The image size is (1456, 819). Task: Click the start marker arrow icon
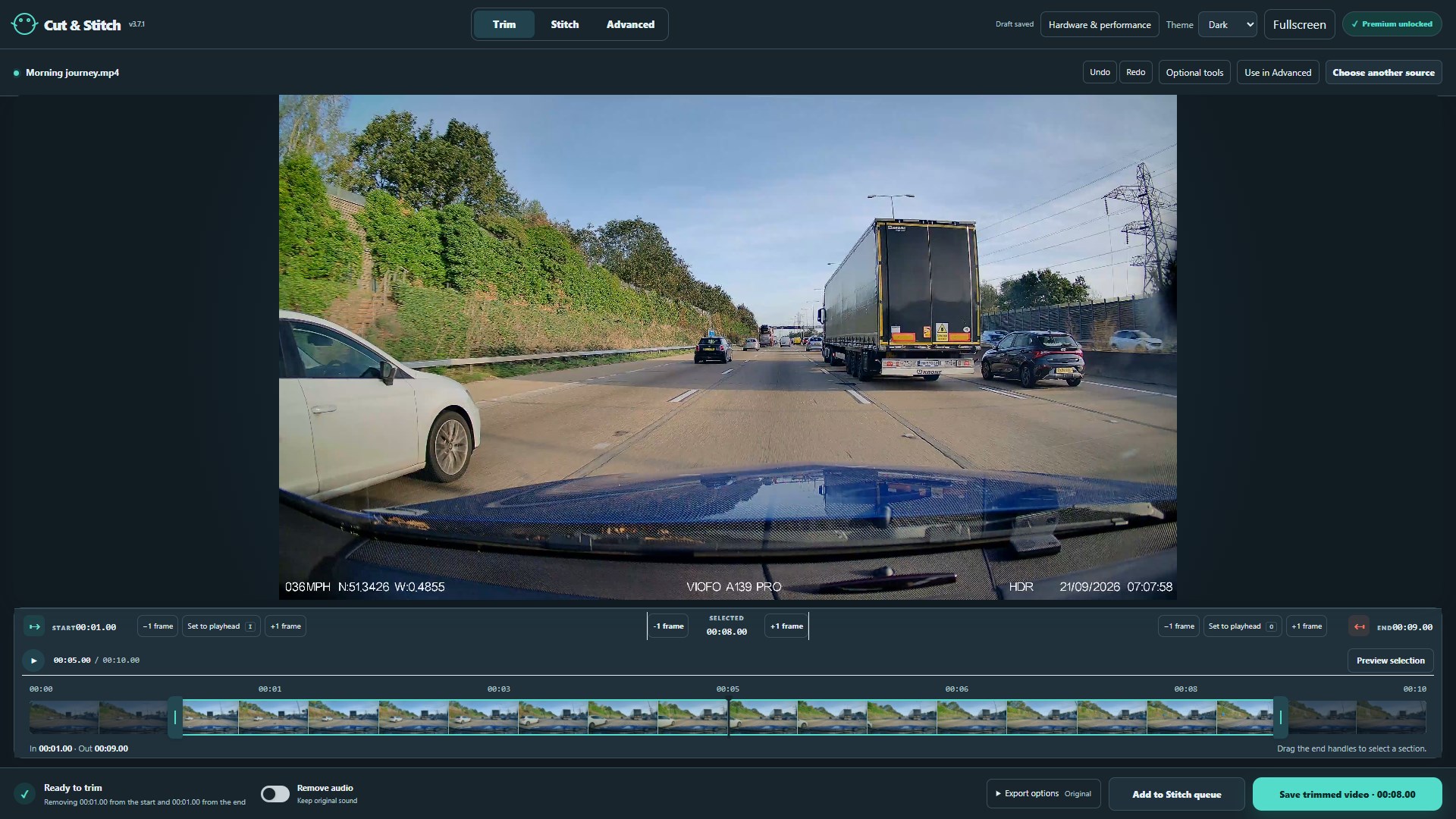34,626
